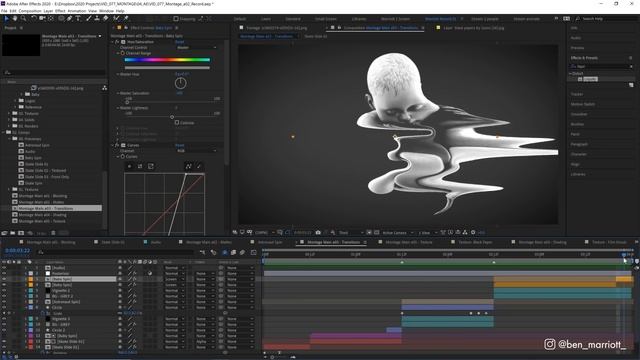Image resolution: width=640 pixels, height=360 pixels.
Task: Toggle the Snapping checkbox
Action: pos(176,19)
